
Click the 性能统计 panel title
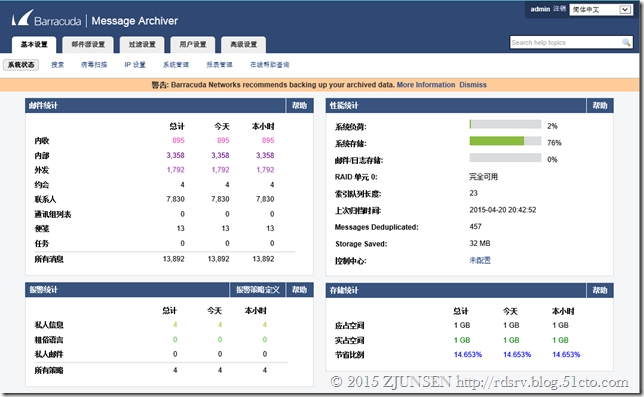(344, 106)
